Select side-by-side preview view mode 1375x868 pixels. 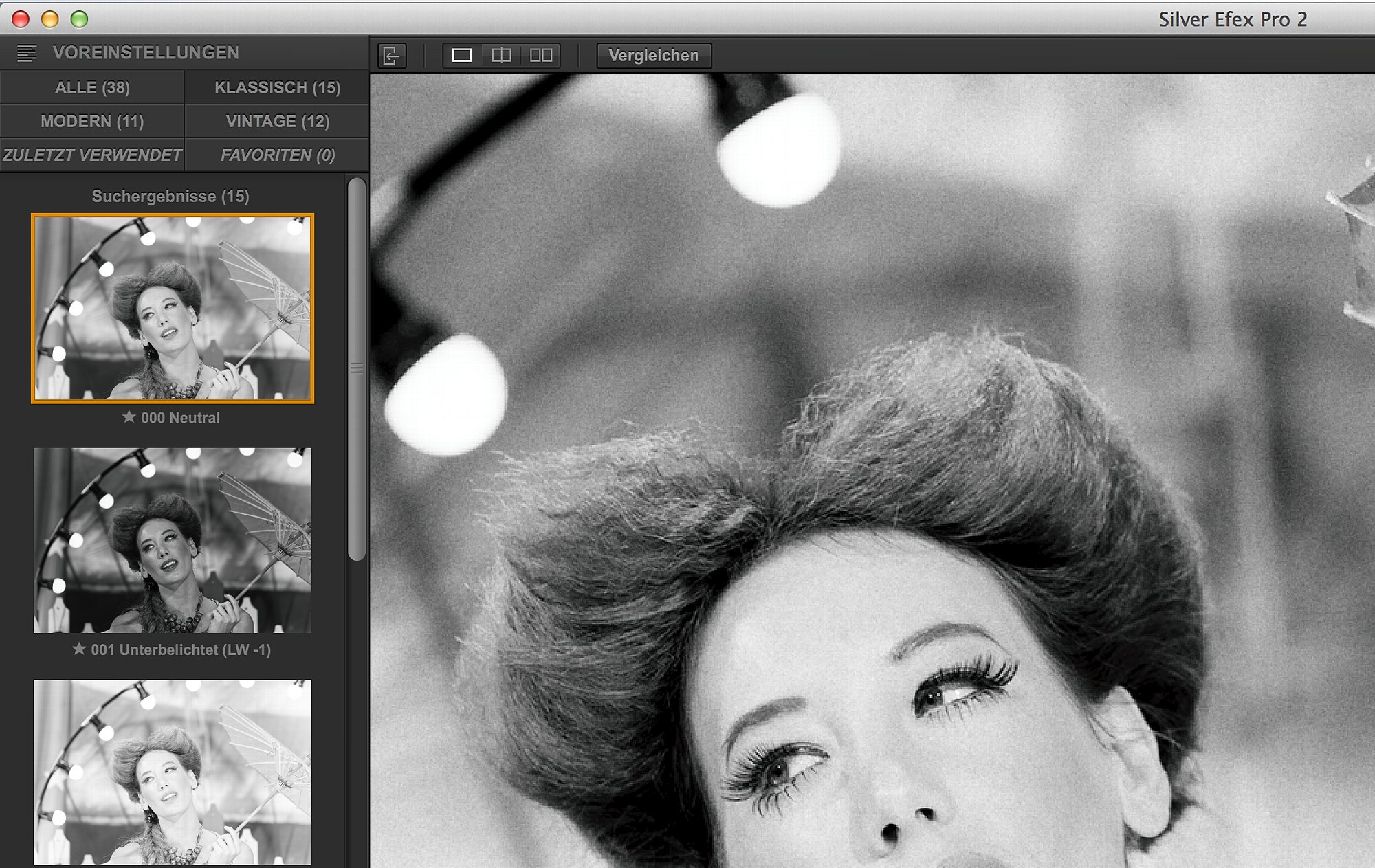(541, 55)
